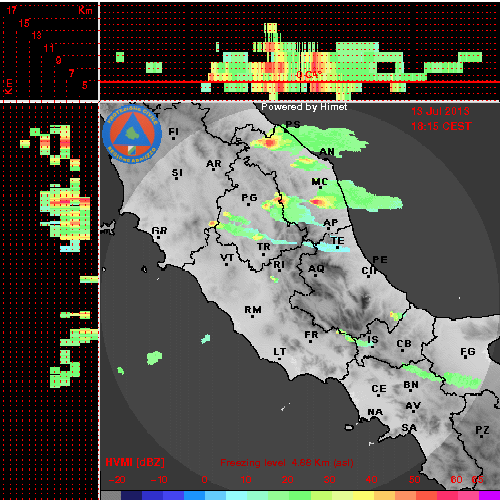500x500 pixels.
Task: Select the date '13 Jul 2013'
Action: click(x=440, y=111)
